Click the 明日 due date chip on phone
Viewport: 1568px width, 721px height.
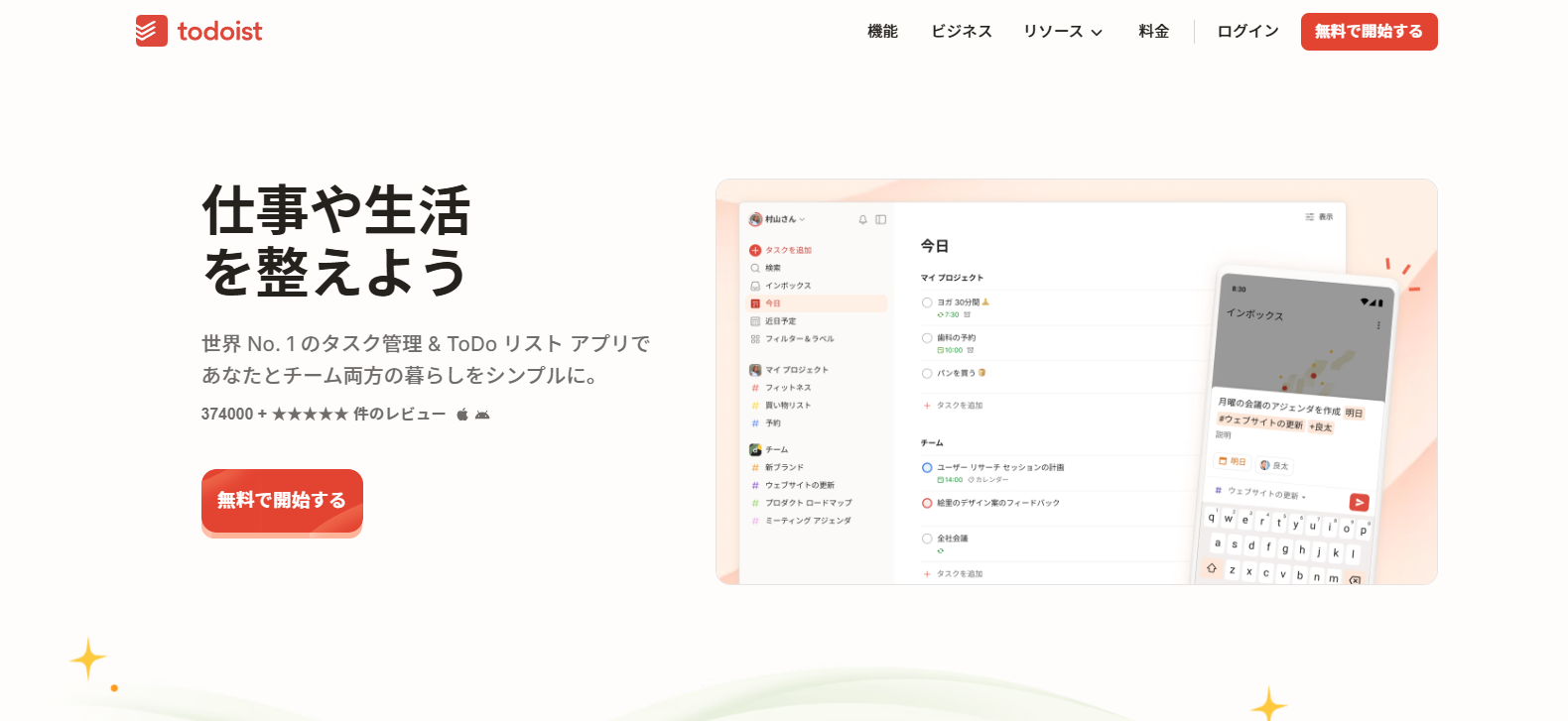click(1233, 461)
